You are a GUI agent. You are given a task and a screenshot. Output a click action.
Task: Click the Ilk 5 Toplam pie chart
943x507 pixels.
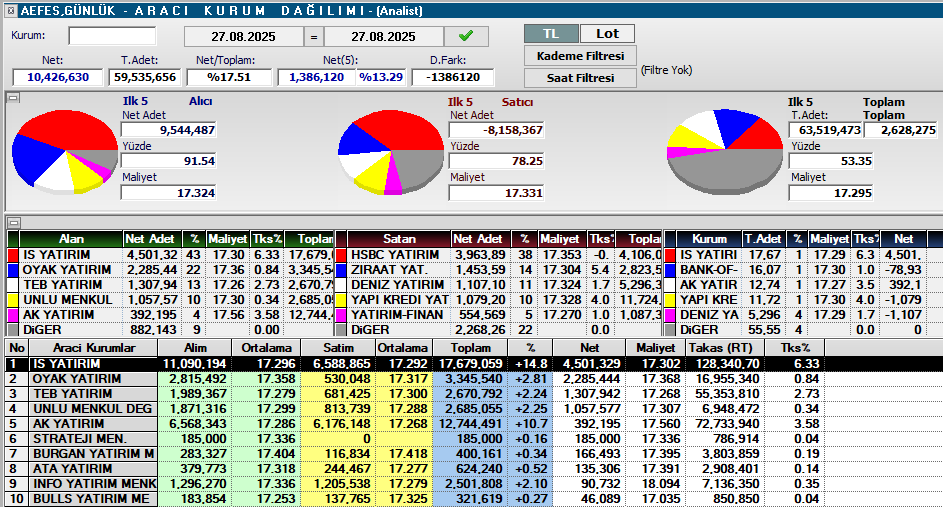point(725,152)
